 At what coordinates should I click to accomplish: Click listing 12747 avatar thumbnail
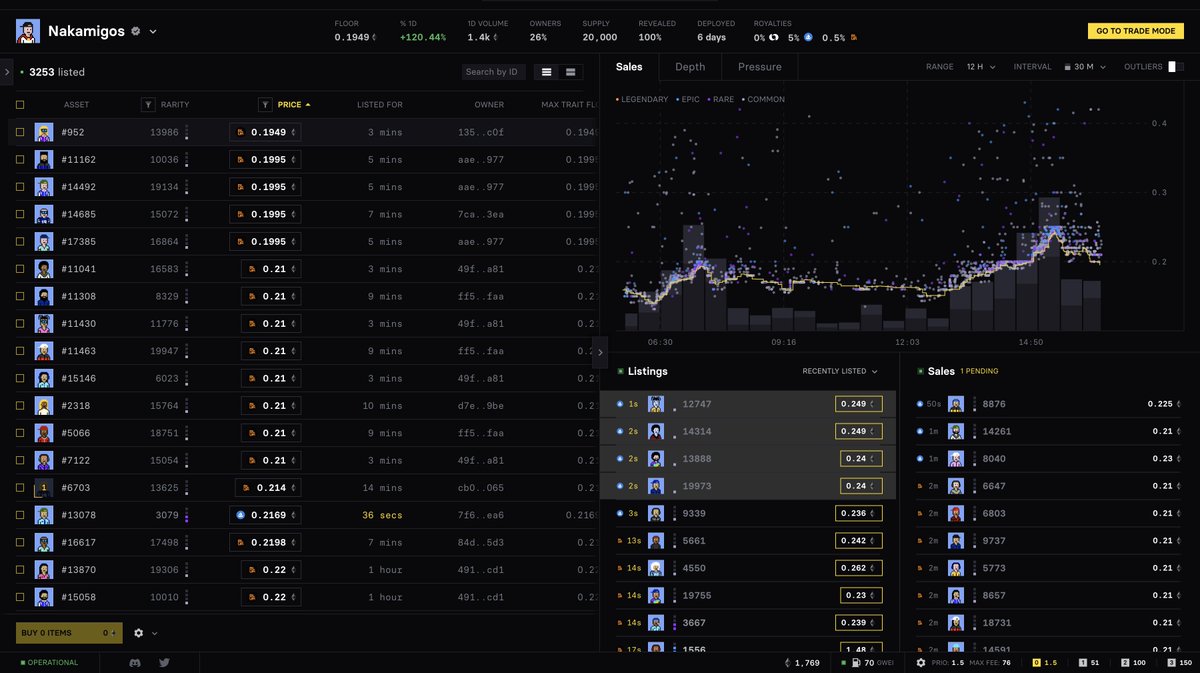(x=656, y=404)
